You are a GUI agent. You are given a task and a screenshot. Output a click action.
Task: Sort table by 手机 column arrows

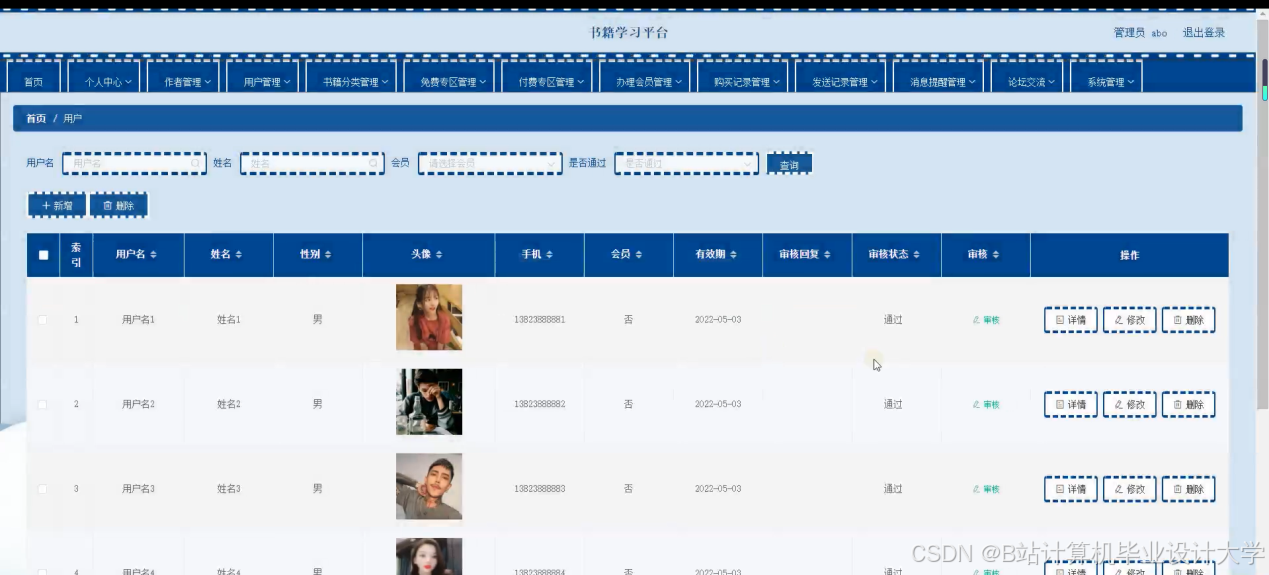[x=549, y=255]
